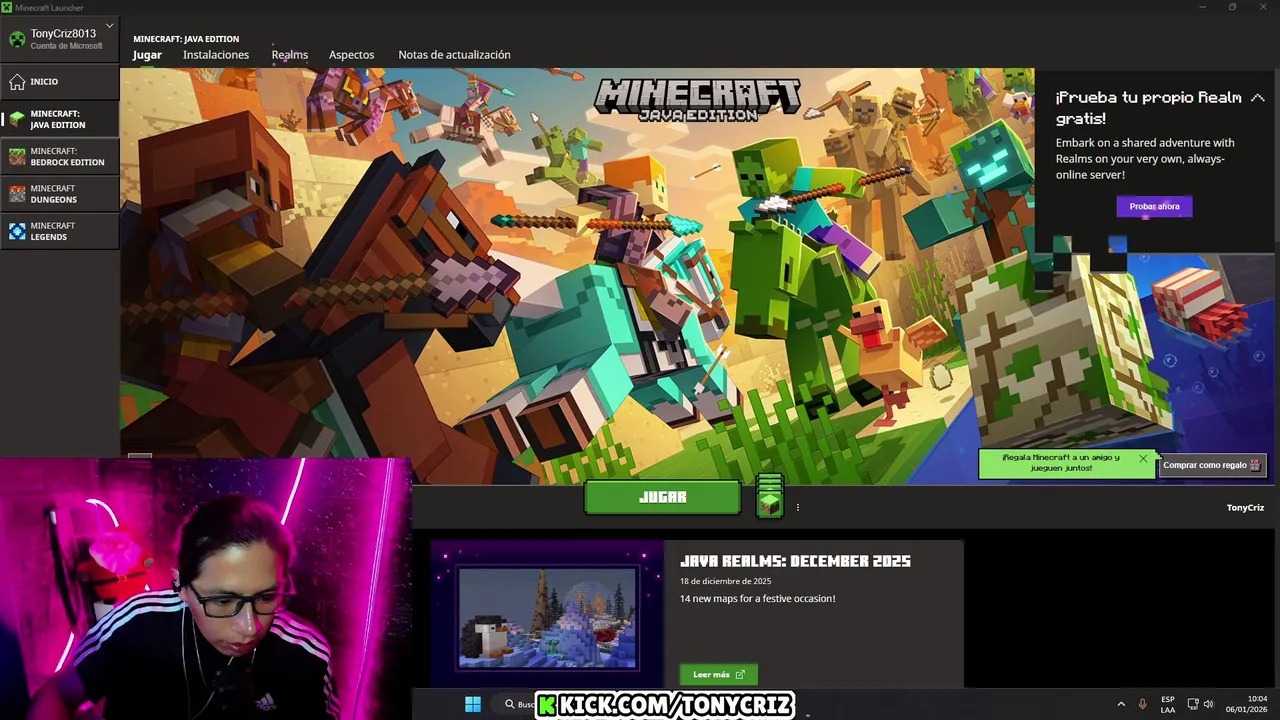The height and width of the screenshot is (720, 1280).
Task: Collapse the Realm promo panel chevron
Action: click(x=1258, y=97)
